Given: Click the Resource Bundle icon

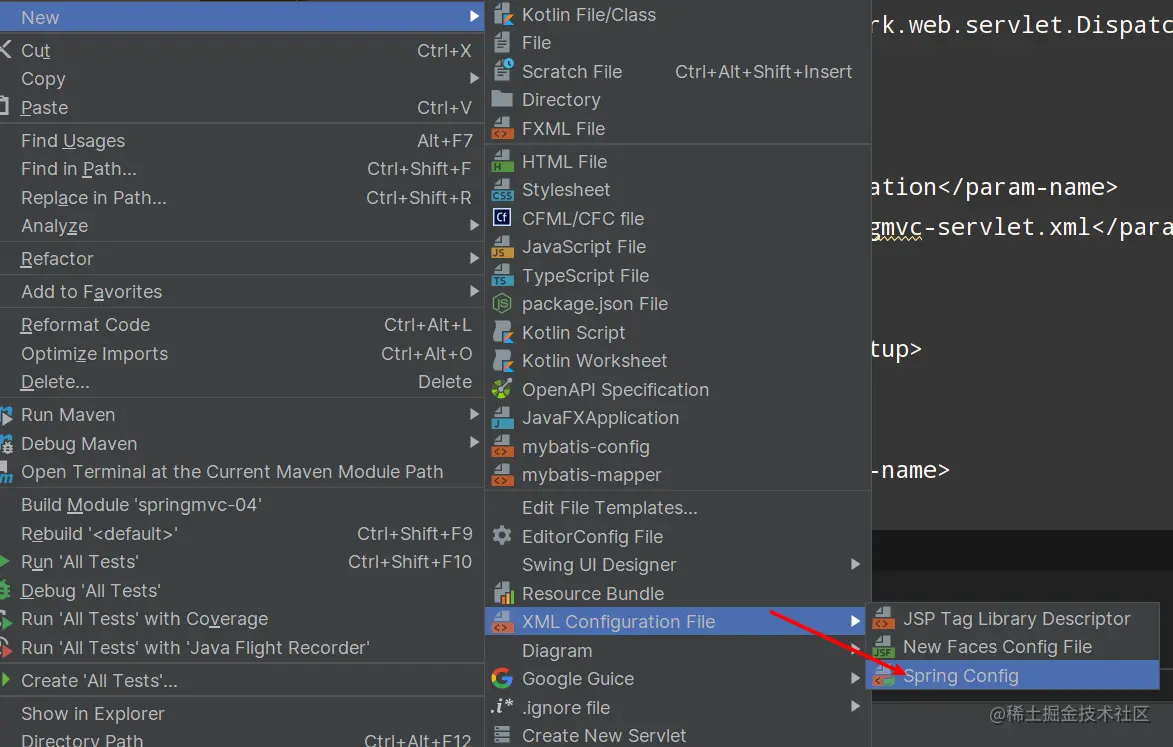Looking at the screenshot, I should coord(503,593).
